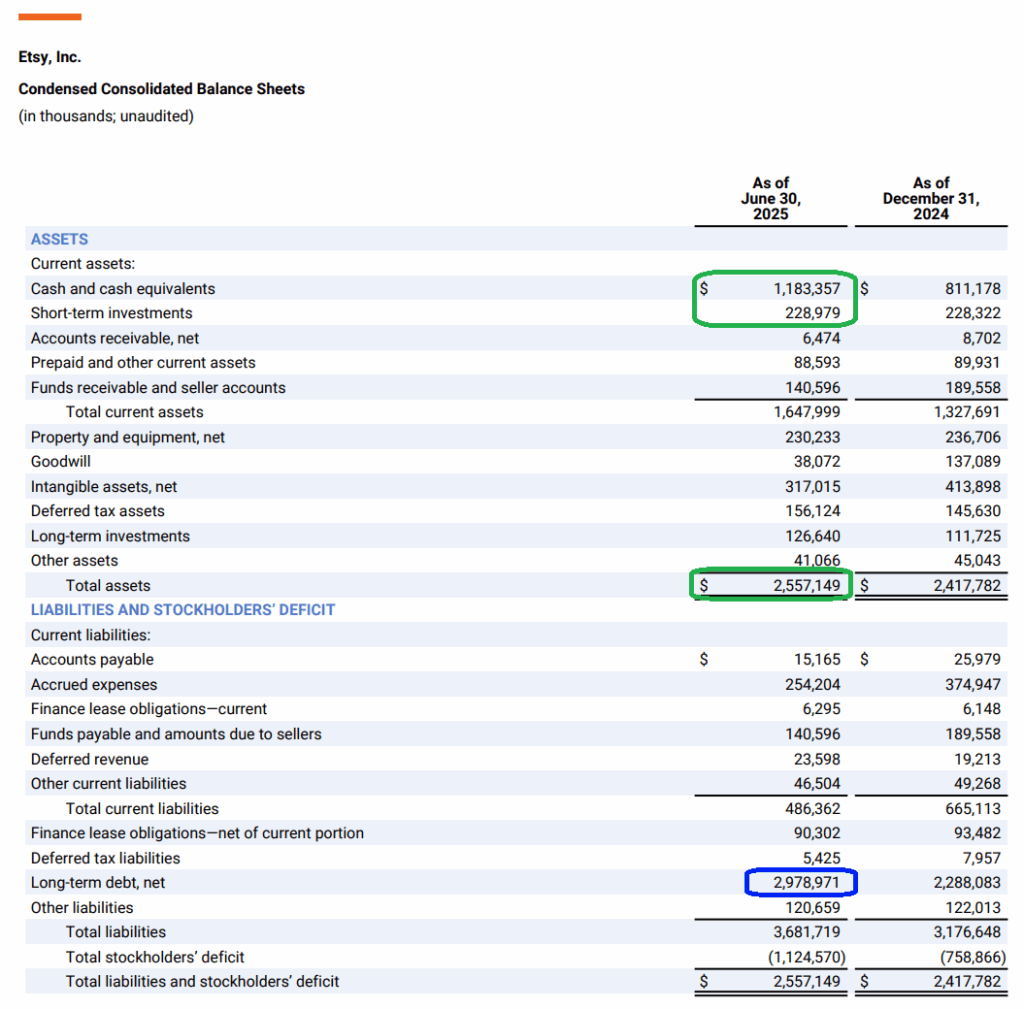Click goodwill value 38,072
1024x1009 pixels.
[817, 462]
